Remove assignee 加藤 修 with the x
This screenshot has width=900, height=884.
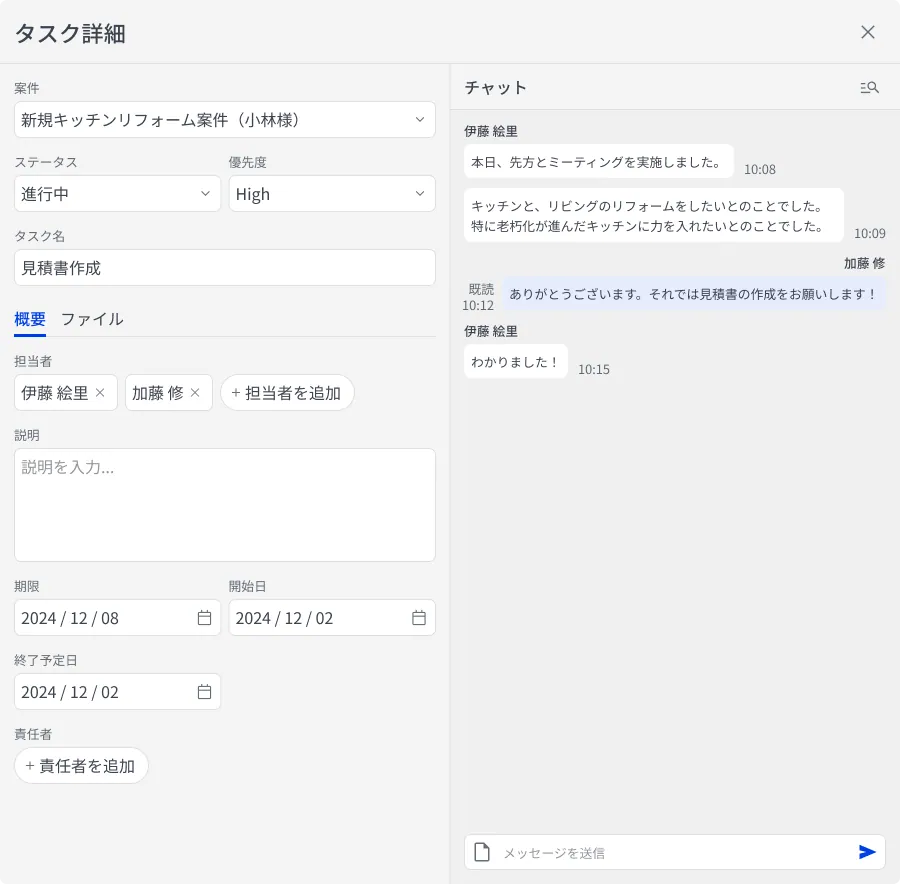click(195, 393)
